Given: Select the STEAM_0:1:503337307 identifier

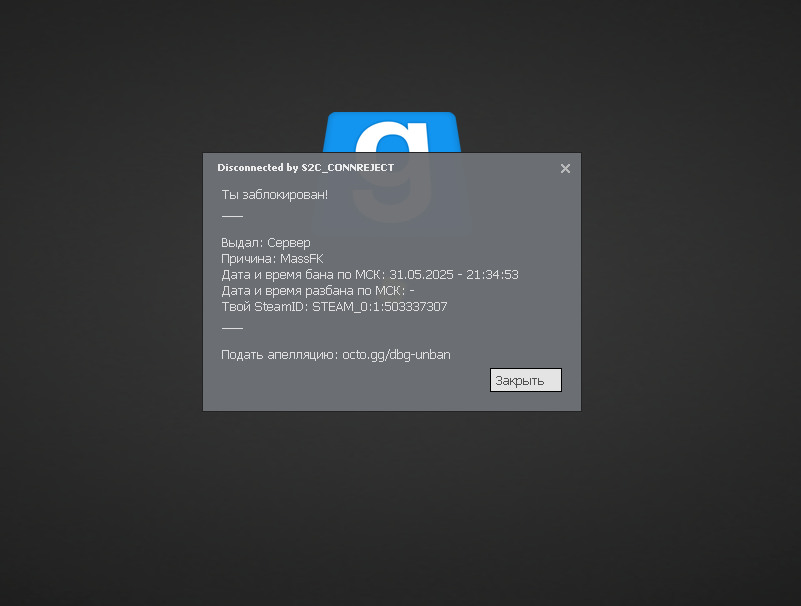Looking at the screenshot, I should (380, 307).
